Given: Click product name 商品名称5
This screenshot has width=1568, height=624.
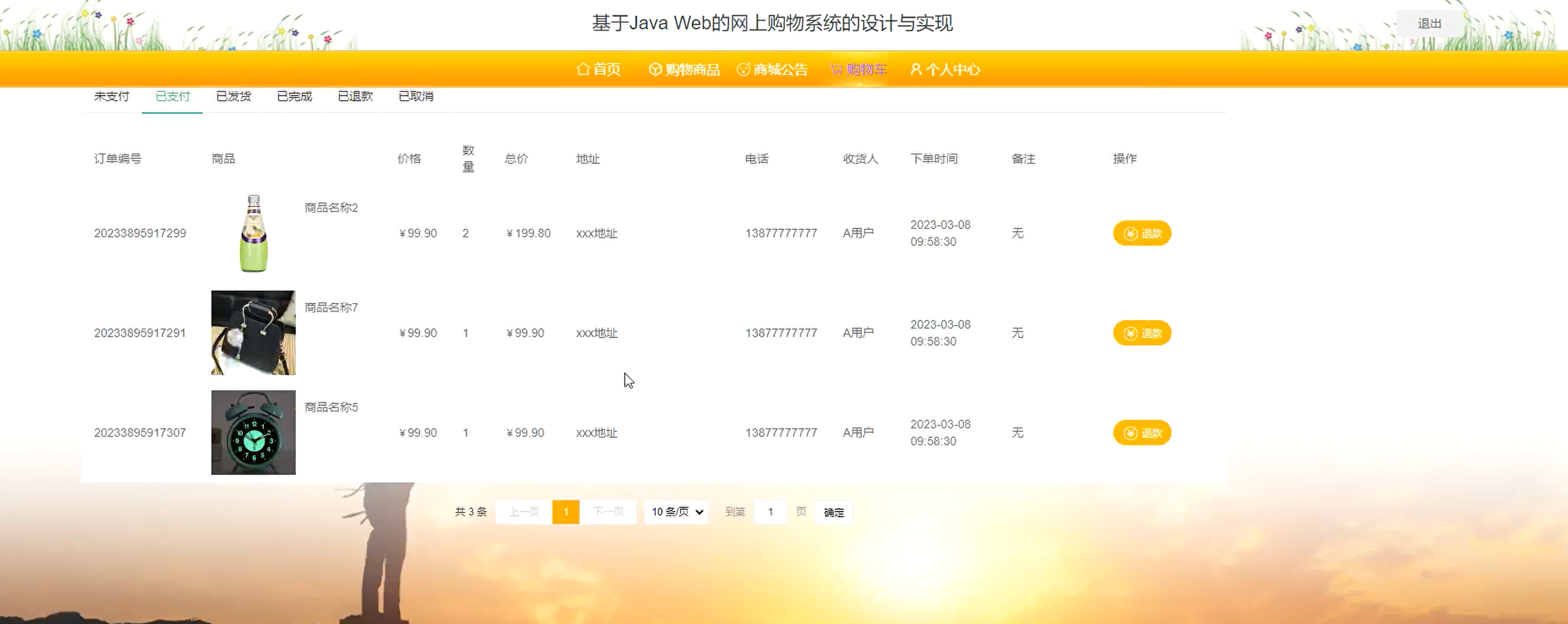Looking at the screenshot, I should pyautogui.click(x=331, y=407).
